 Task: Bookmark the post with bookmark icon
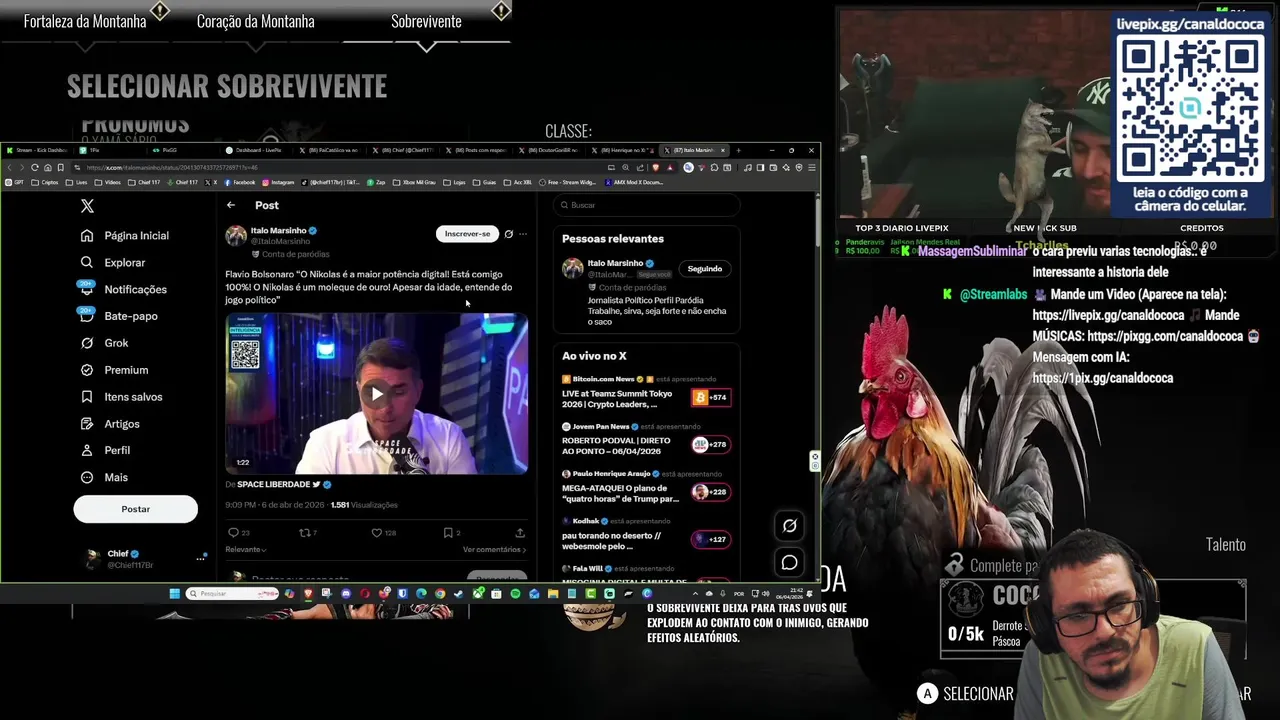451,533
